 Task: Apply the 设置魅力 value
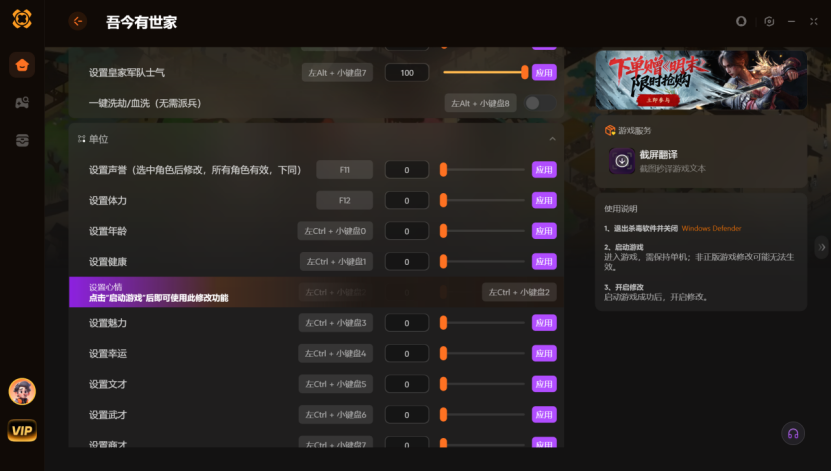(x=544, y=323)
